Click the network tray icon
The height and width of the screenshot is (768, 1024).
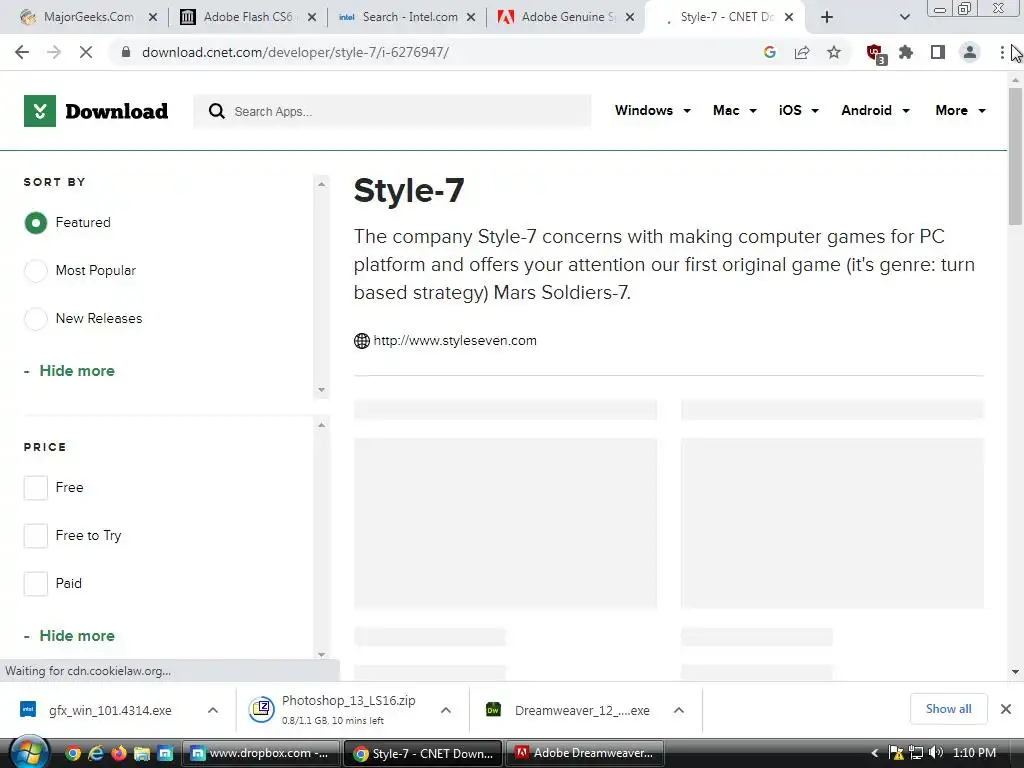tap(916, 753)
